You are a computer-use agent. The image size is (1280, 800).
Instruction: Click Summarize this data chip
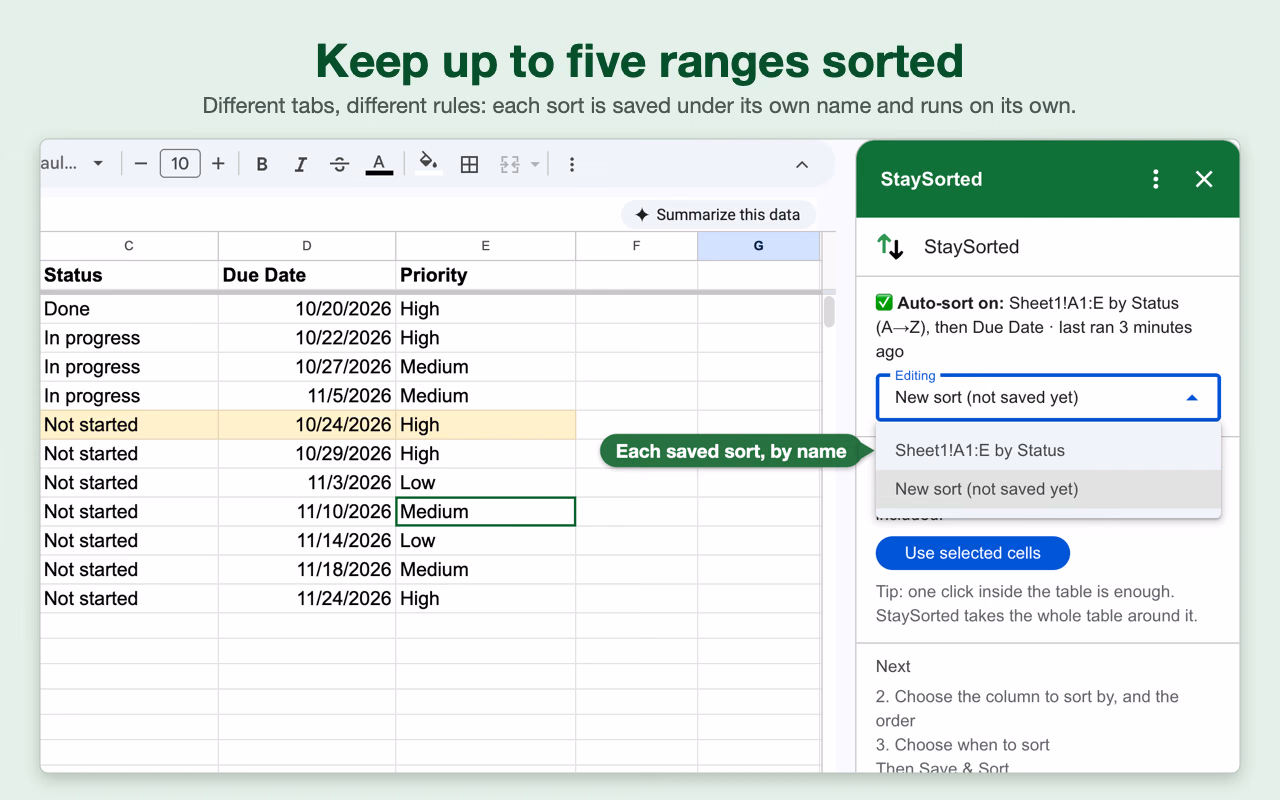(x=718, y=214)
